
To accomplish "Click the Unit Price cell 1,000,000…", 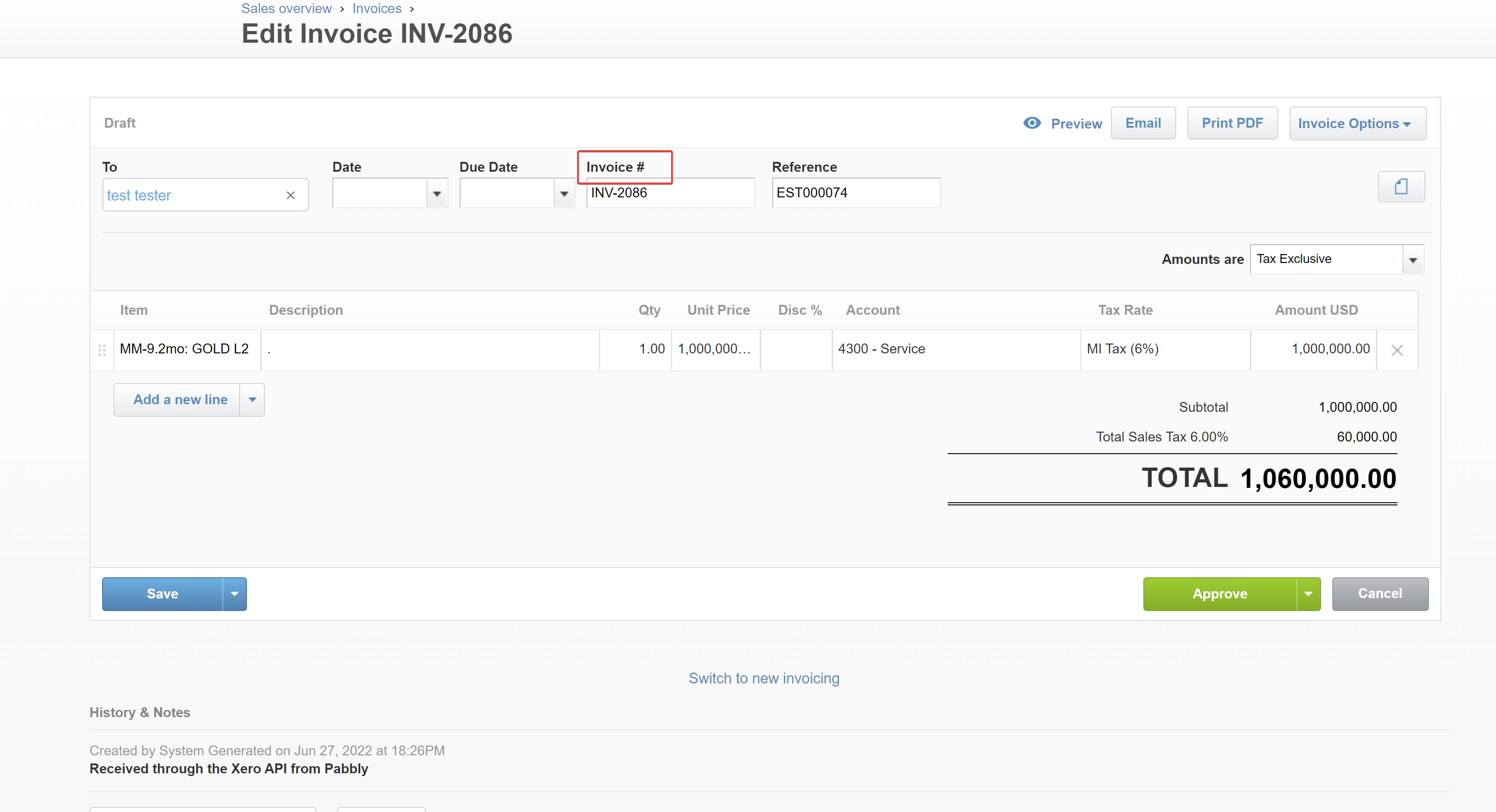I will [x=716, y=349].
